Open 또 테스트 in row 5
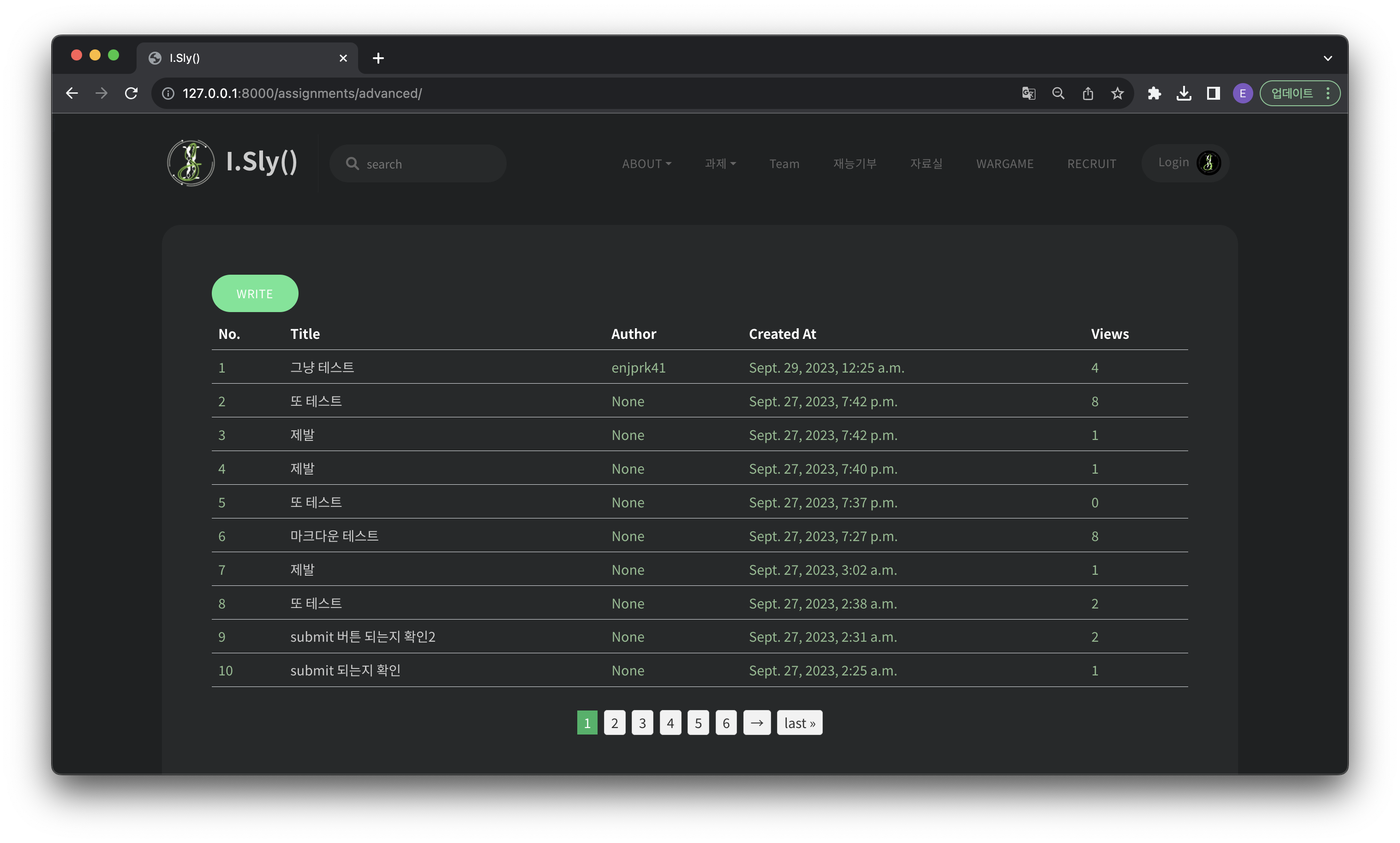1400x843 pixels. tap(316, 502)
